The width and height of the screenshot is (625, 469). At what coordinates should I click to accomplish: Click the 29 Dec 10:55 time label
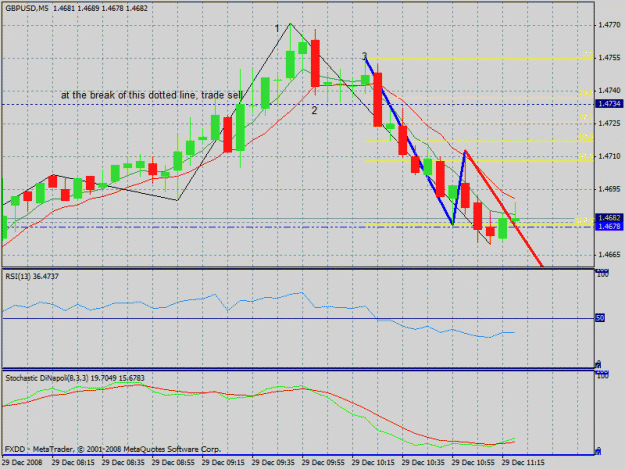tap(473, 463)
